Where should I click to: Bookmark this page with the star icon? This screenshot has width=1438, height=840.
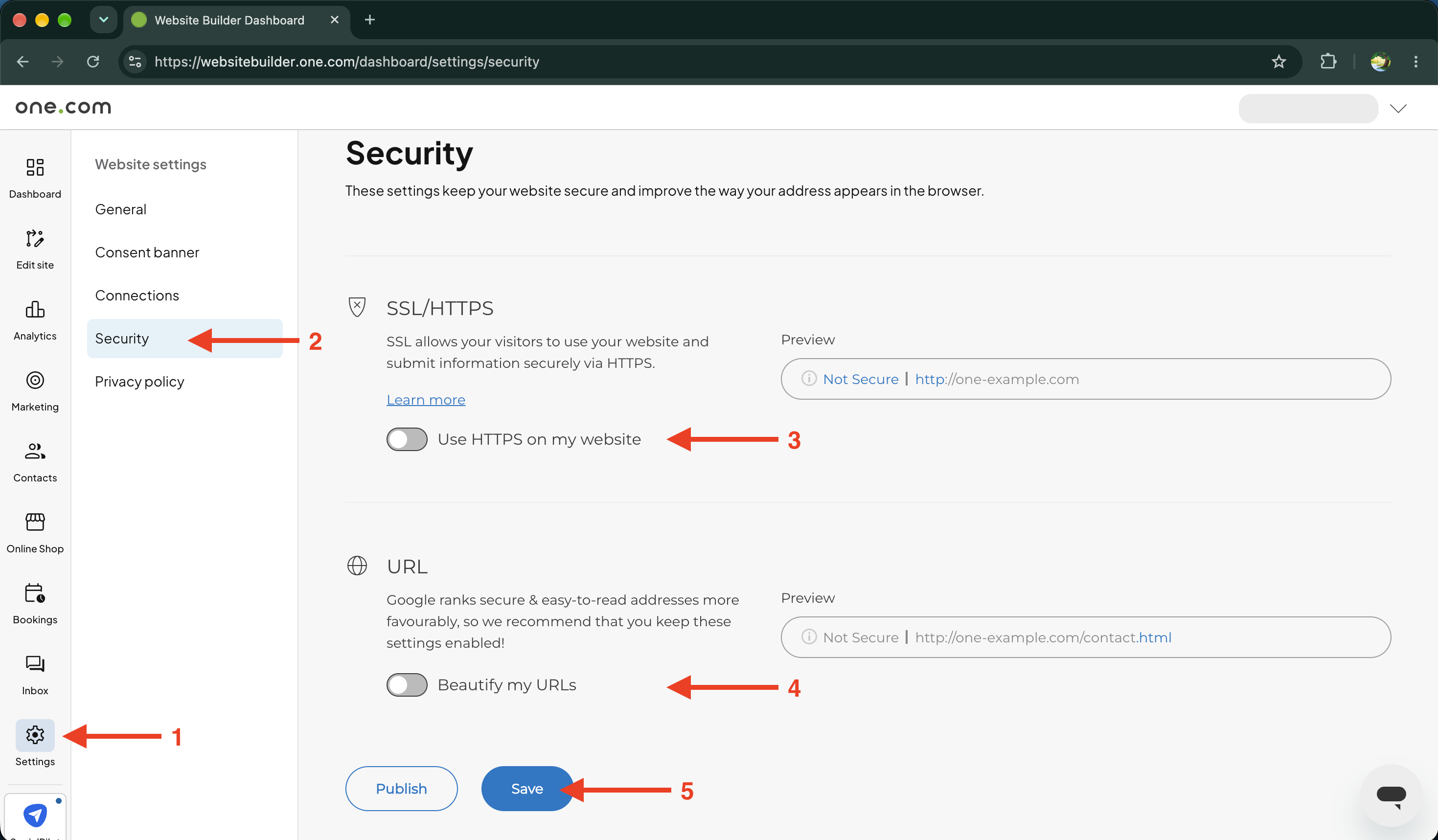coord(1279,62)
